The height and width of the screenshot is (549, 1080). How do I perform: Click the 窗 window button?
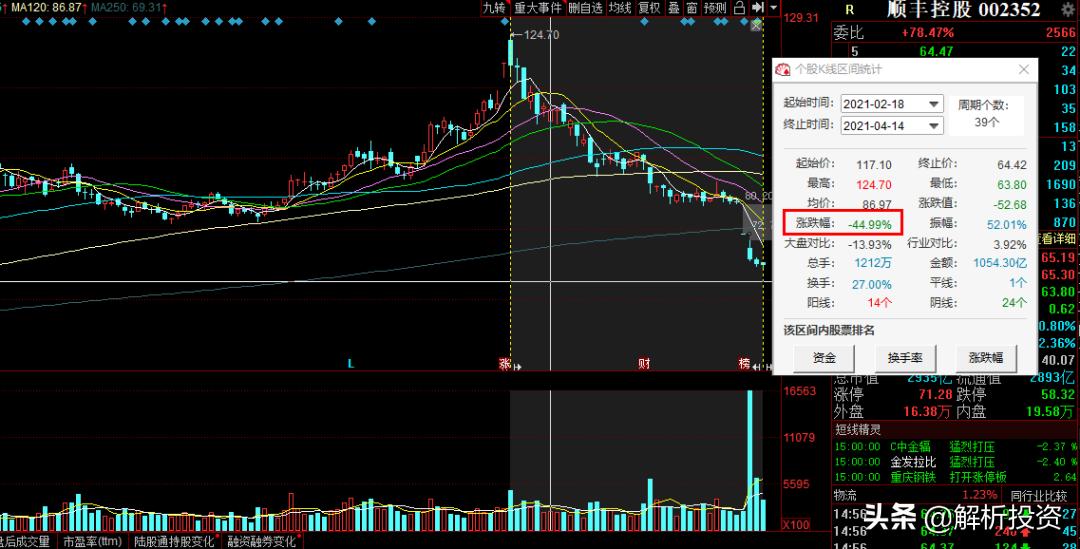(692, 8)
